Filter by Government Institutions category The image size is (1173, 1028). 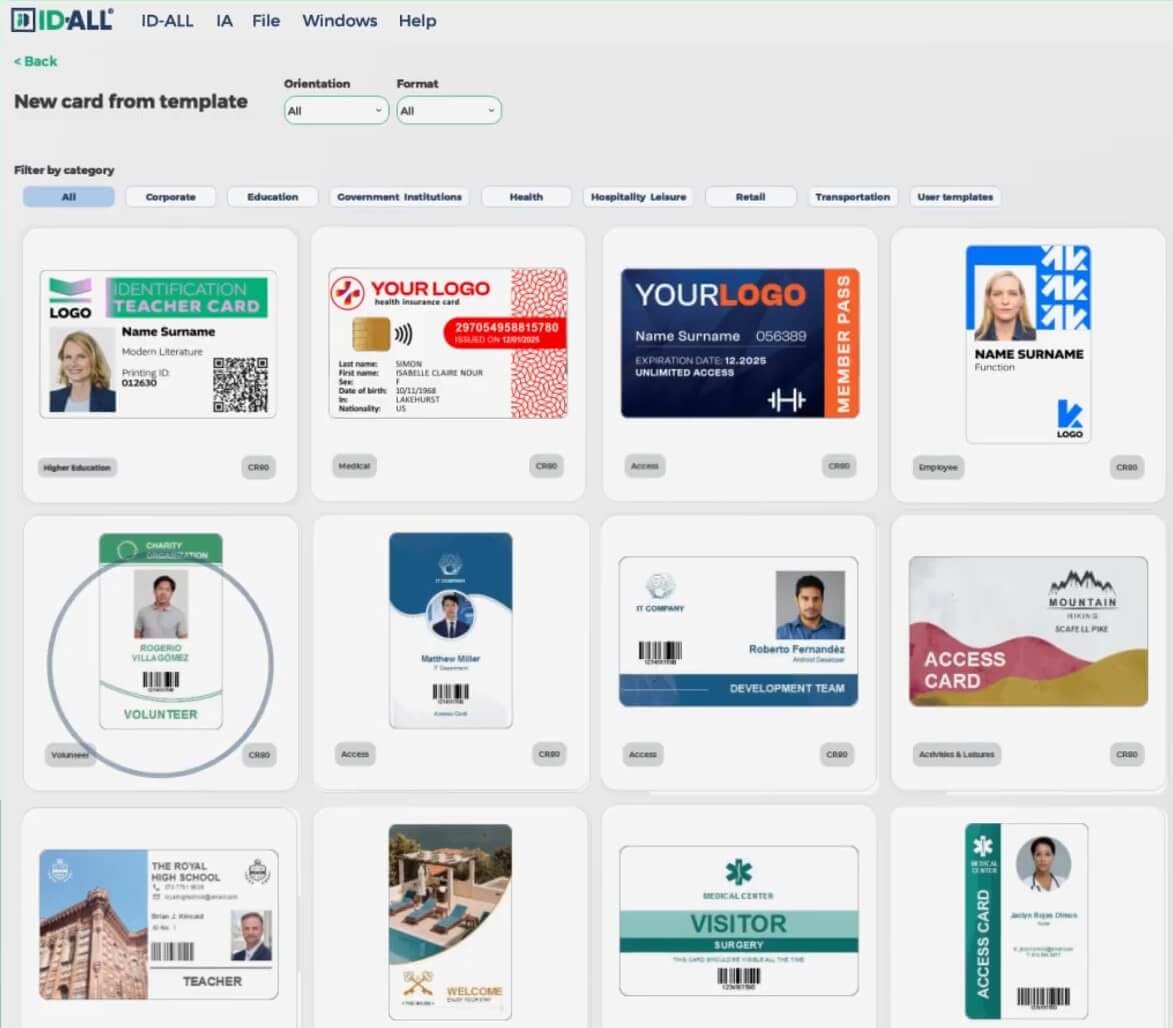click(399, 197)
